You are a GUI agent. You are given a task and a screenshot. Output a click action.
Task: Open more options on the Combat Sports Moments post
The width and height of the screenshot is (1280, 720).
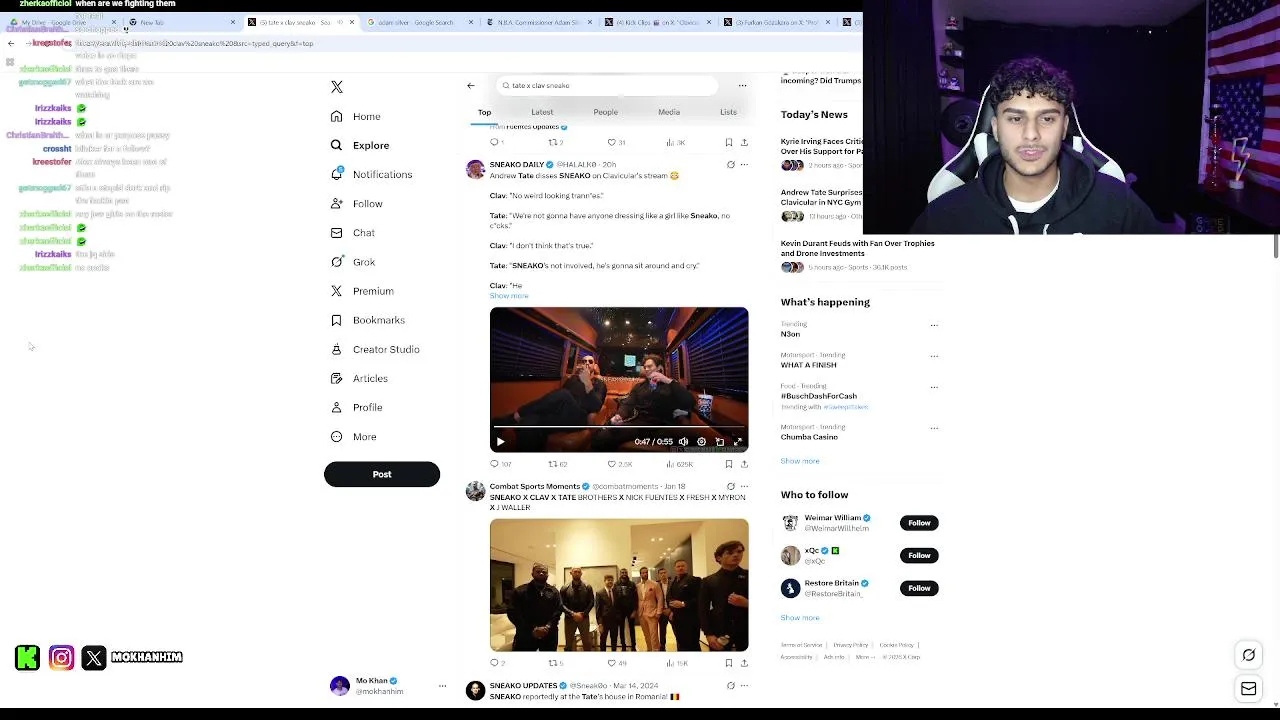pyautogui.click(x=744, y=486)
